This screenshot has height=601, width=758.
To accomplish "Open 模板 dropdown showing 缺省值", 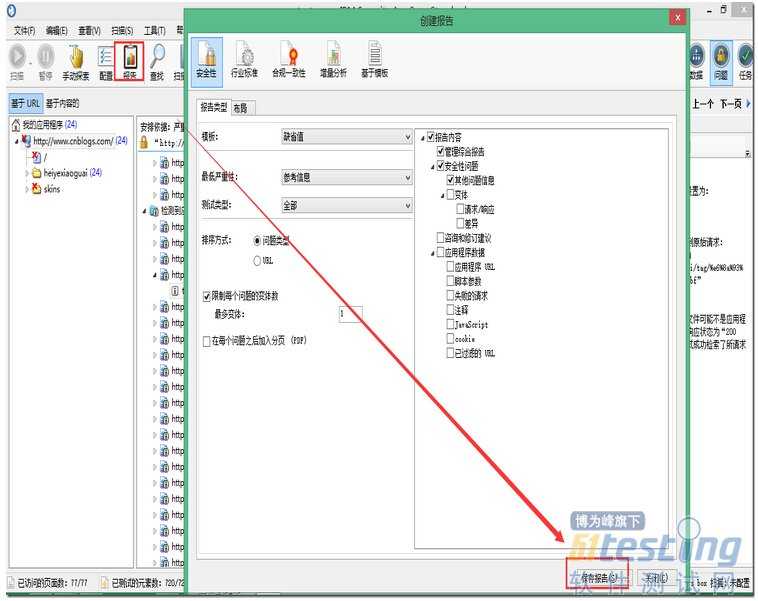I will [x=347, y=137].
